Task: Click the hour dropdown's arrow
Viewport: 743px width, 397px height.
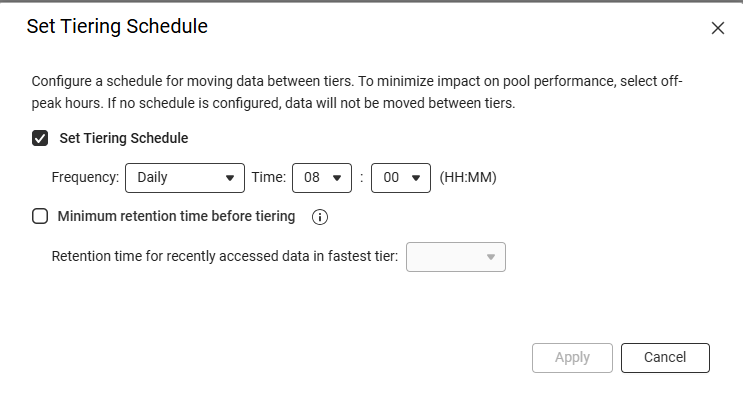Action: [337, 178]
